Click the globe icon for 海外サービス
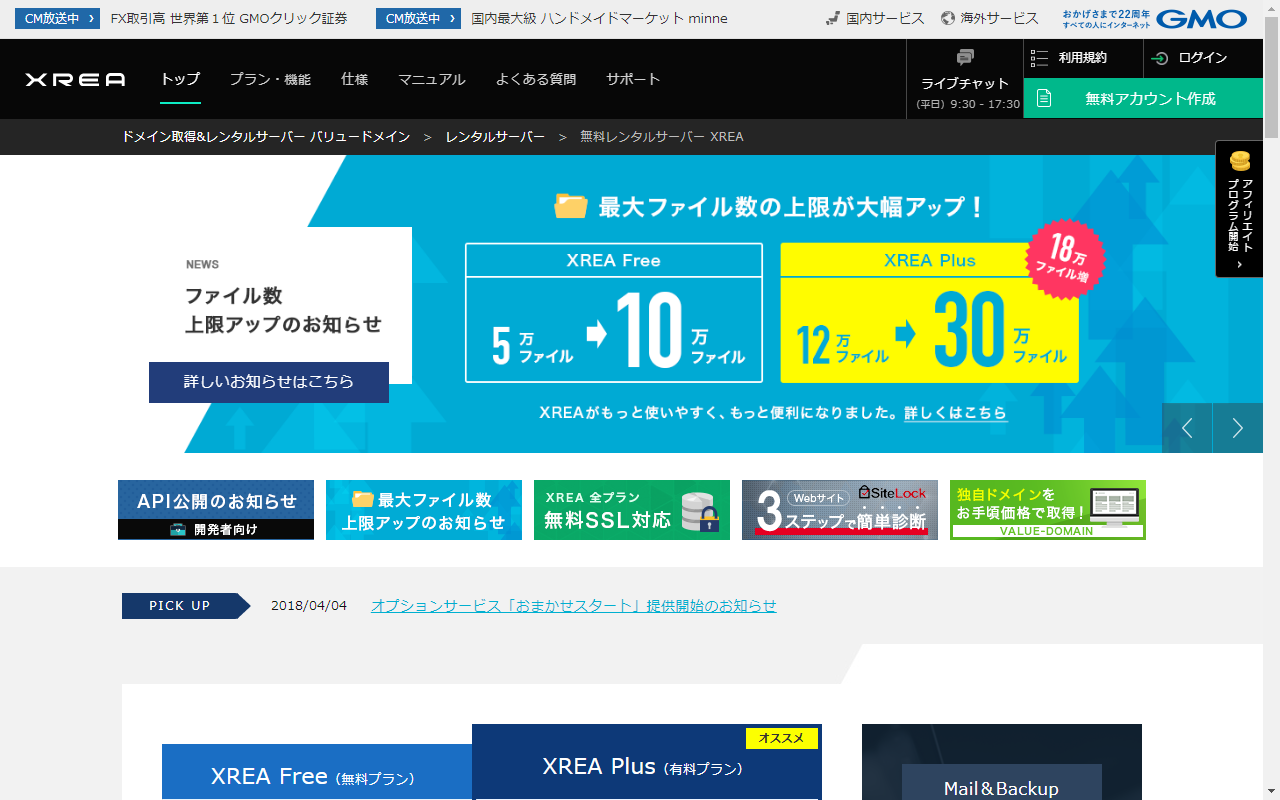Image resolution: width=1280 pixels, height=800 pixels. click(948, 18)
